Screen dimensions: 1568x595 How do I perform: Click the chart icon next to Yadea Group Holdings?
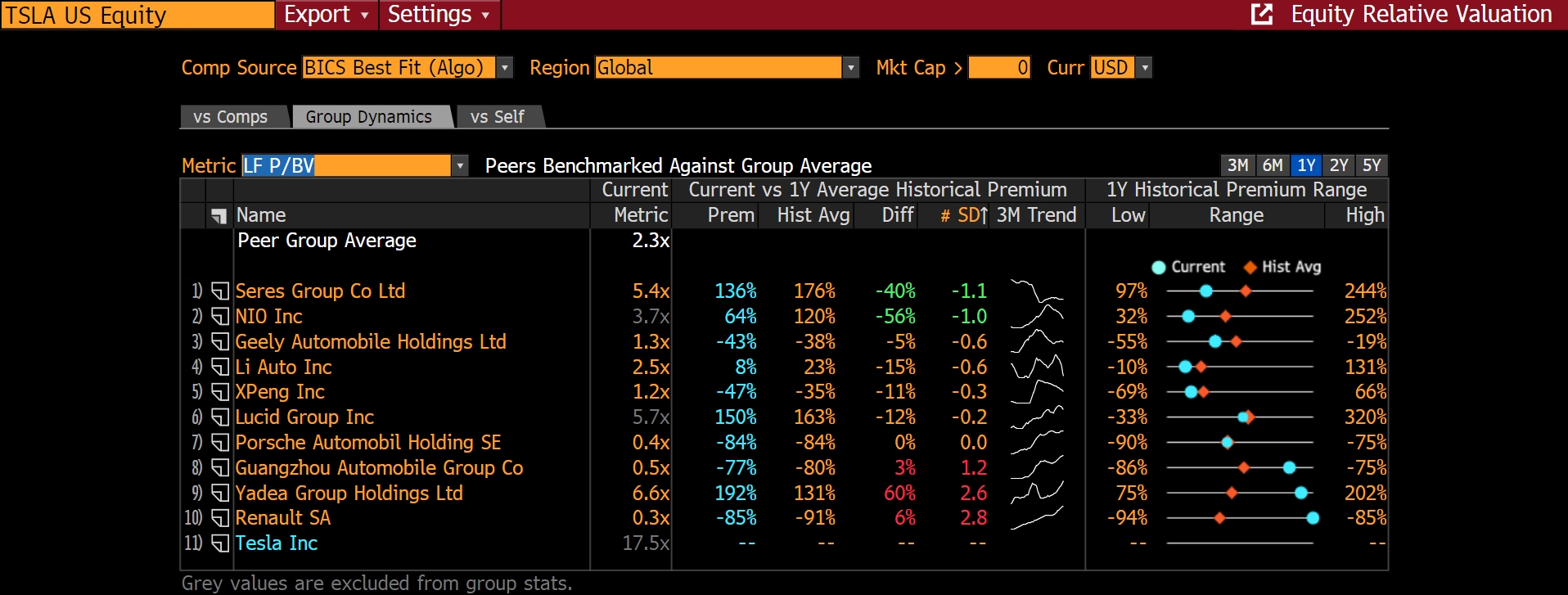point(219,494)
